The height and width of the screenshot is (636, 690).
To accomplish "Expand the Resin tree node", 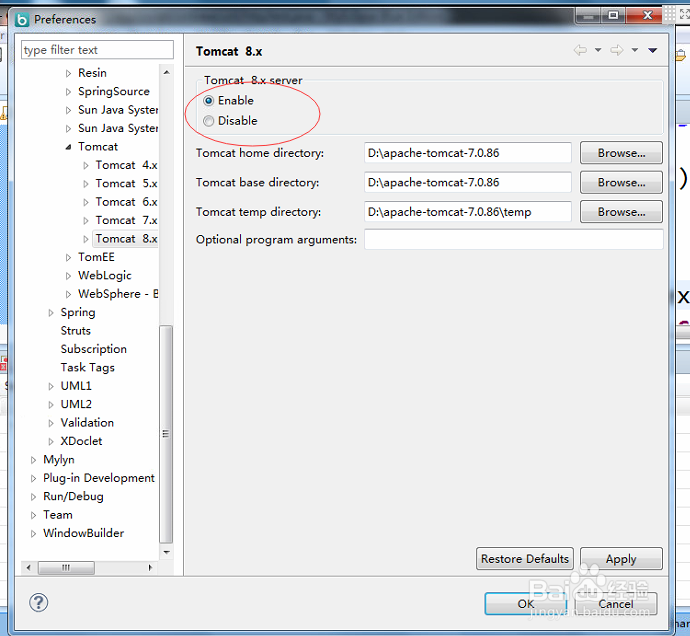I will point(68,73).
